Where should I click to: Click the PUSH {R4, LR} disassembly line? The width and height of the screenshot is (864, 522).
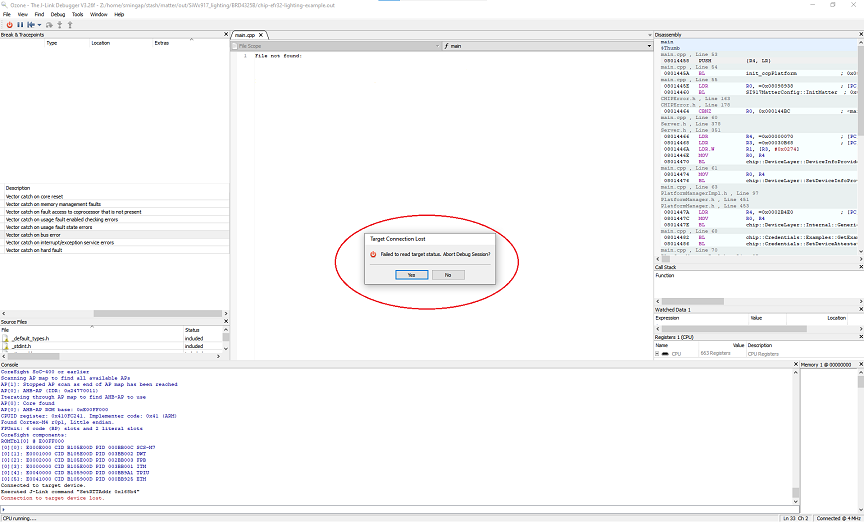pos(759,61)
